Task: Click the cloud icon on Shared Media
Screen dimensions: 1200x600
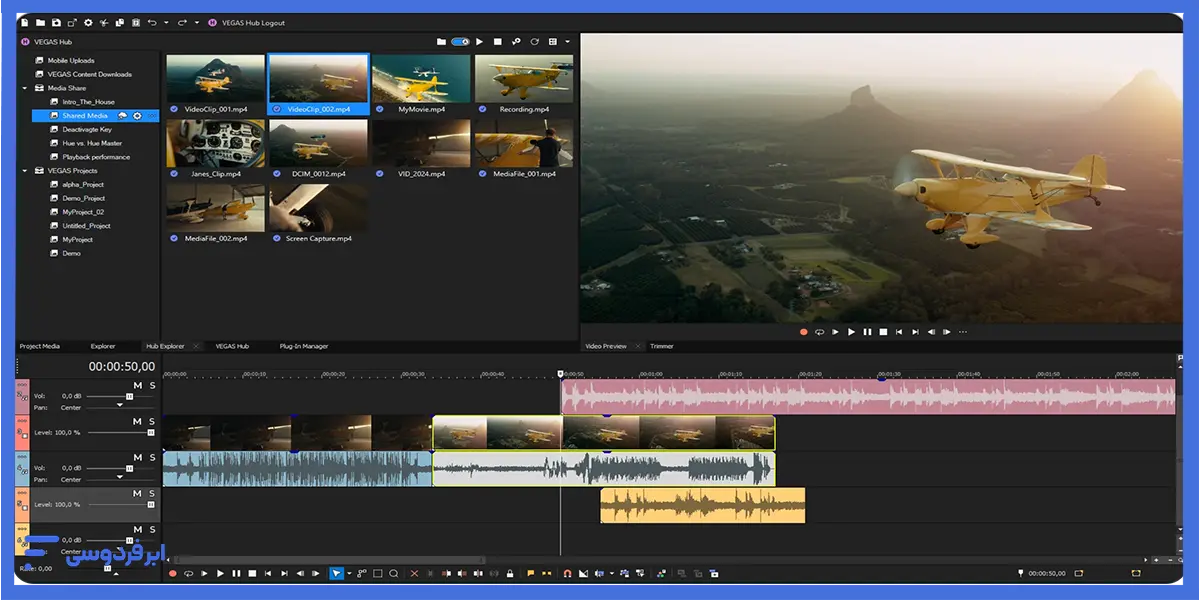Action: [x=123, y=116]
